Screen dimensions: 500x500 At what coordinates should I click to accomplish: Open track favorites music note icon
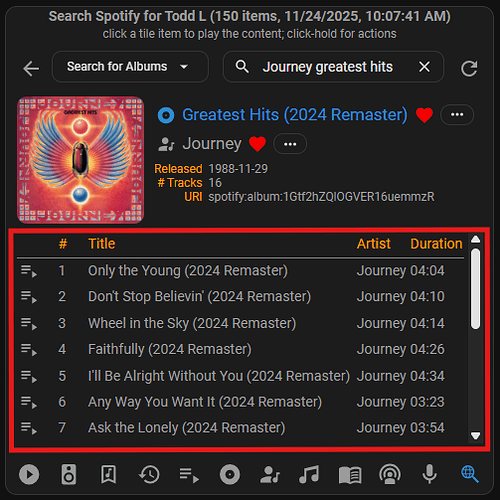309,474
